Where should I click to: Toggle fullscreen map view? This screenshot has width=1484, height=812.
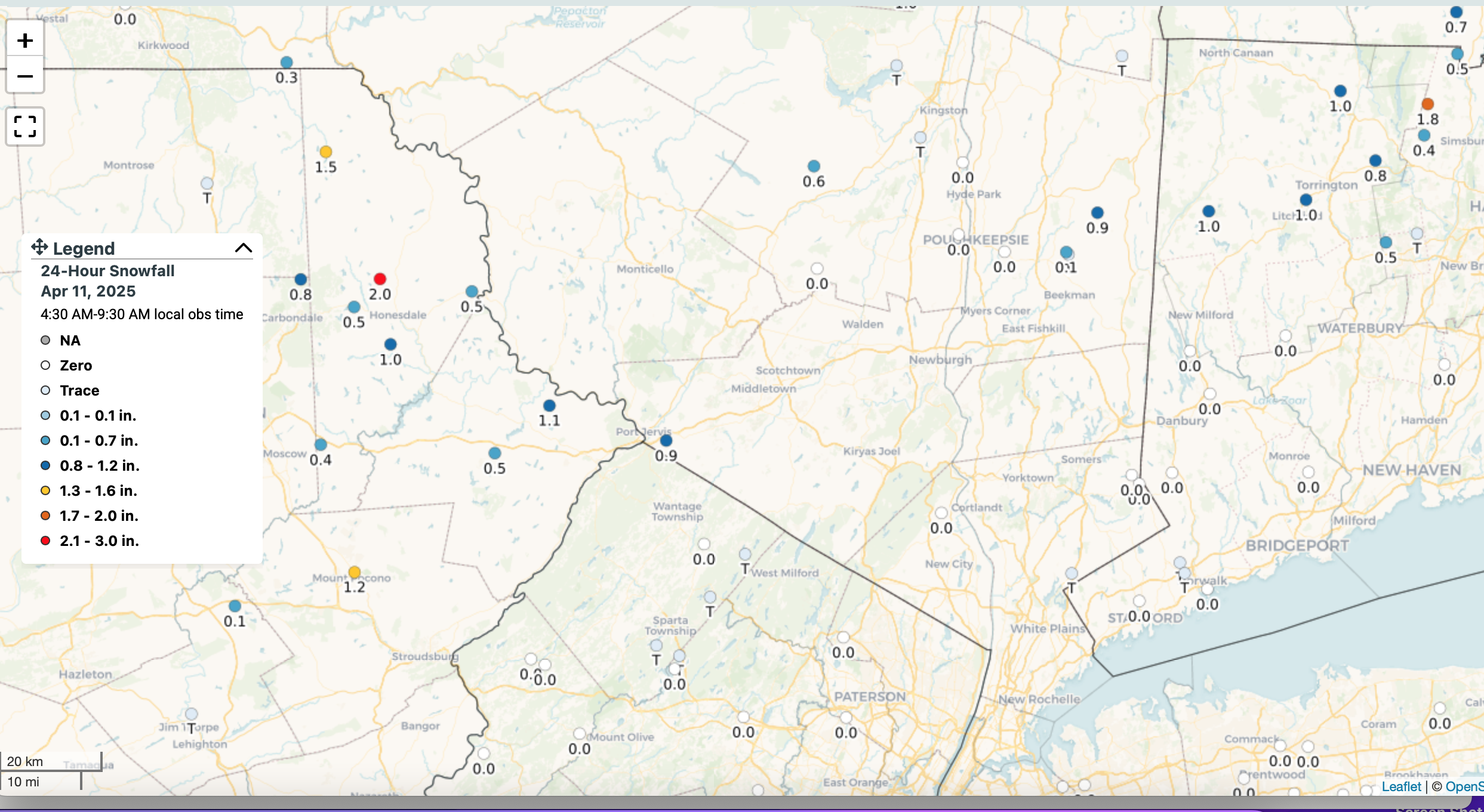pos(25,126)
